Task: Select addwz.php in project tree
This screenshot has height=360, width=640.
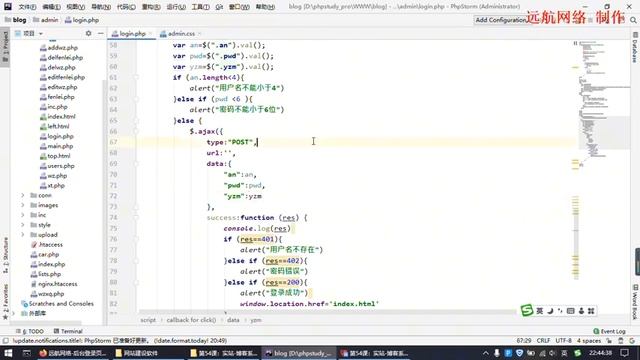Action: click(x=58, y=48)
